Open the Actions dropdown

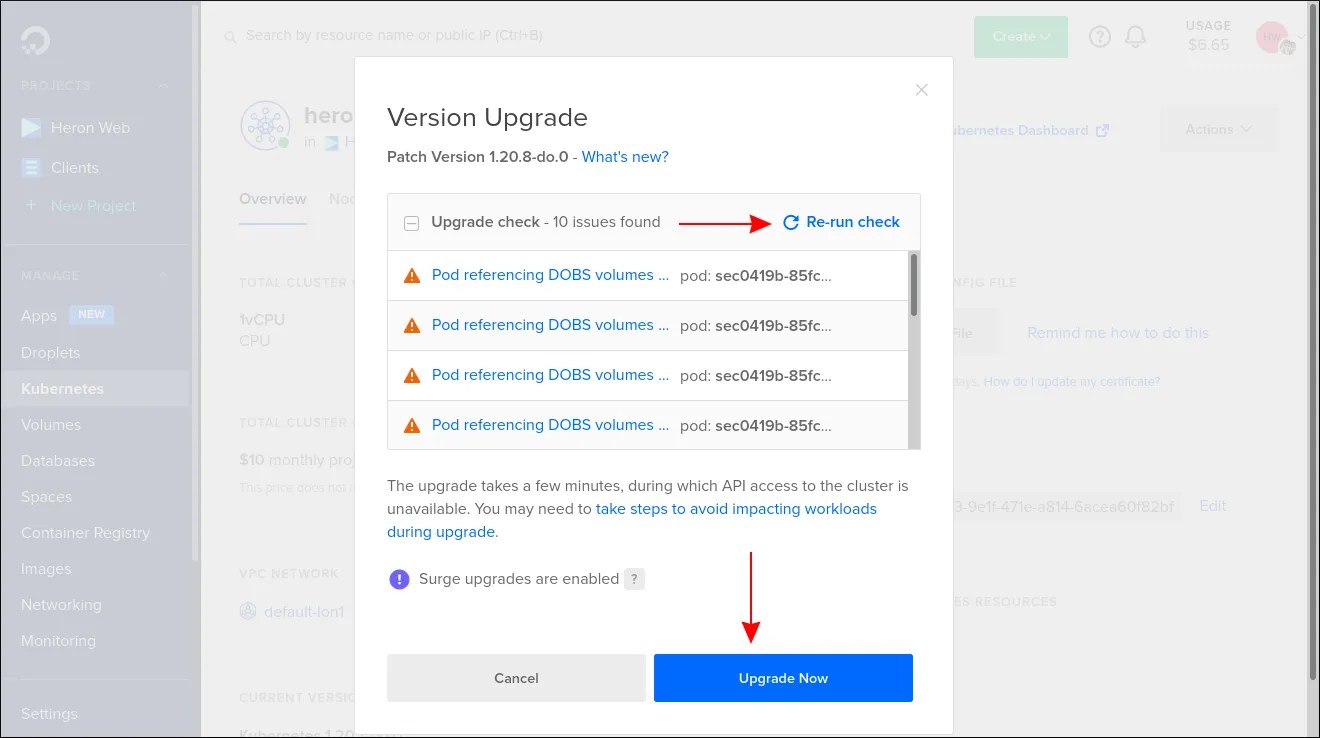point(1218,129)
